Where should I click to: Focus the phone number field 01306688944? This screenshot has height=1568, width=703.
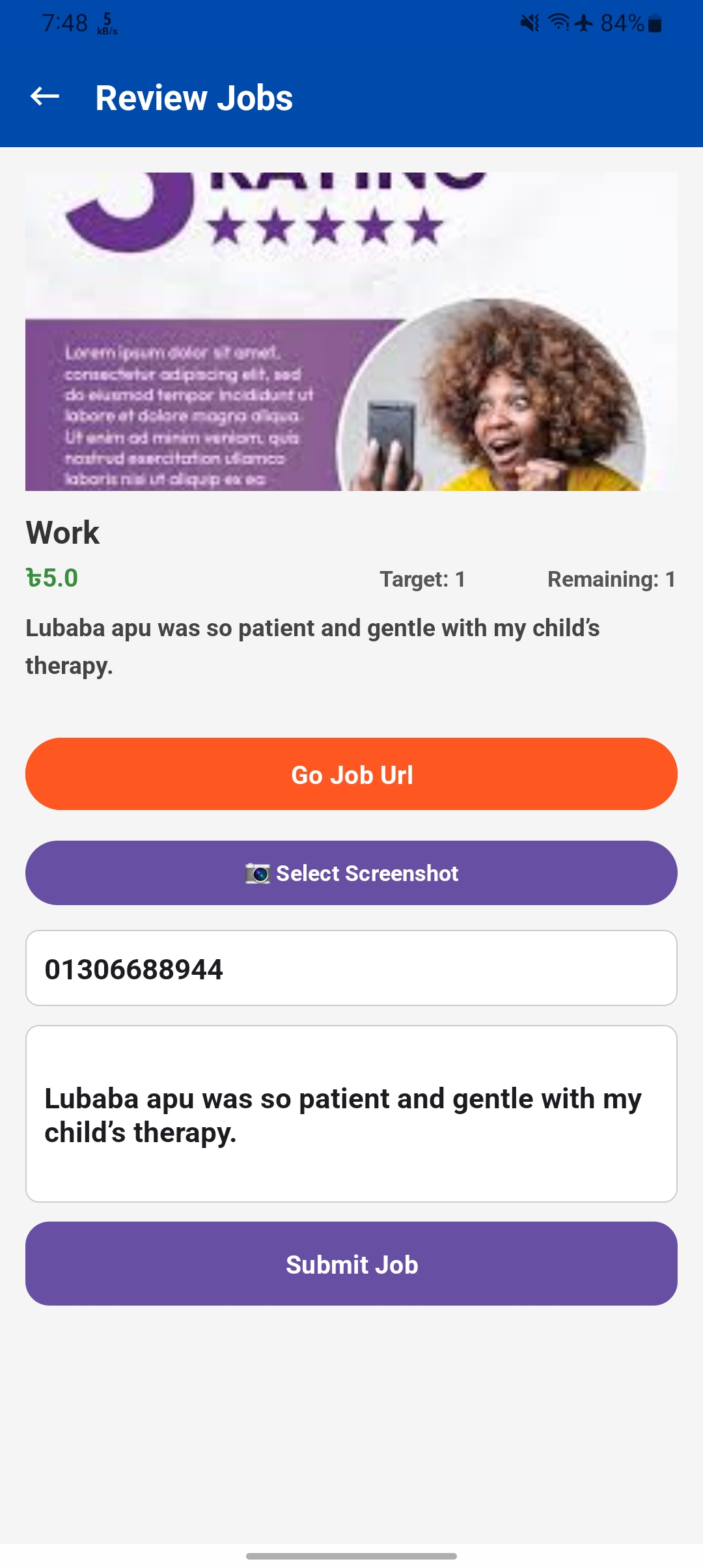pos(351,968)
